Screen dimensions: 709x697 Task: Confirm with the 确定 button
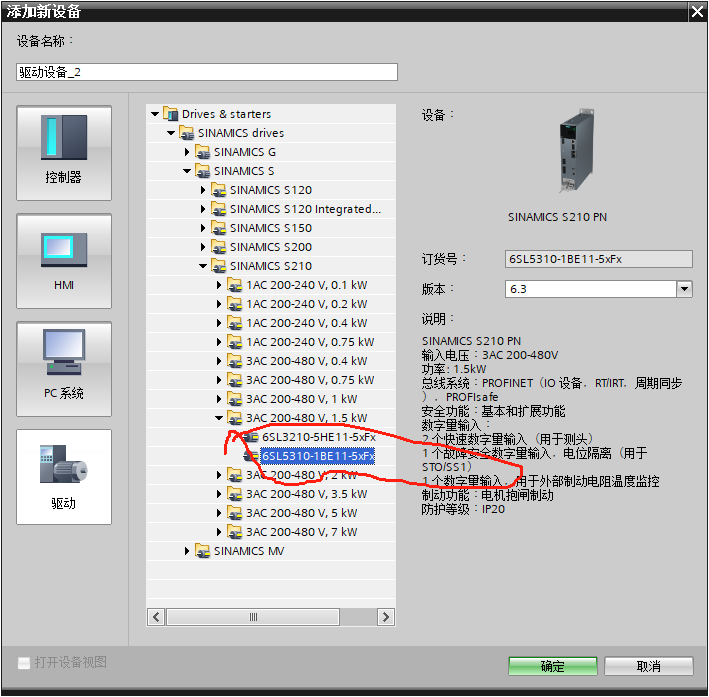pyautogui.click(x=553, y=666)
